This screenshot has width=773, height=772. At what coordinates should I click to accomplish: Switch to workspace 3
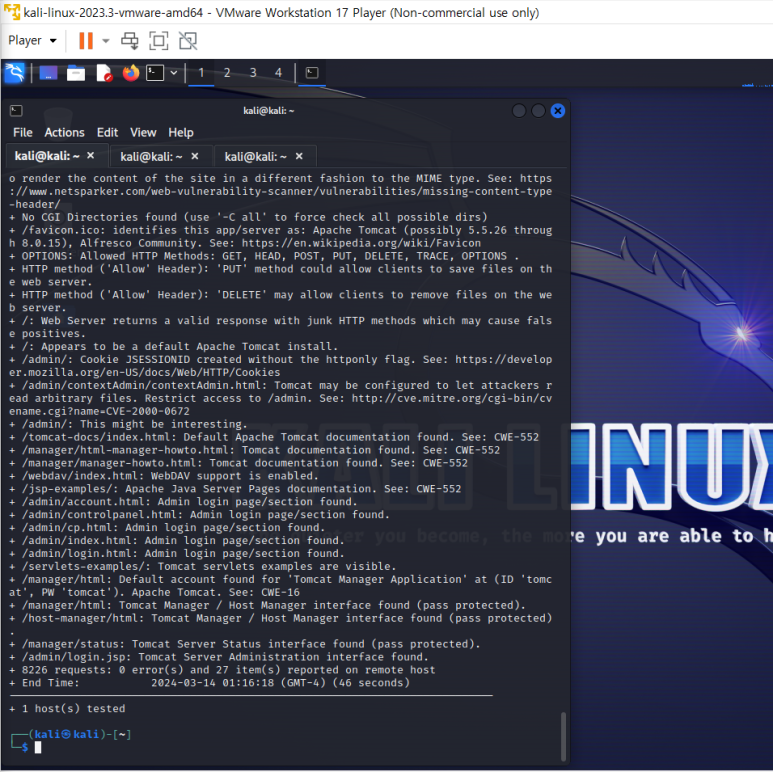click(253, 73)
